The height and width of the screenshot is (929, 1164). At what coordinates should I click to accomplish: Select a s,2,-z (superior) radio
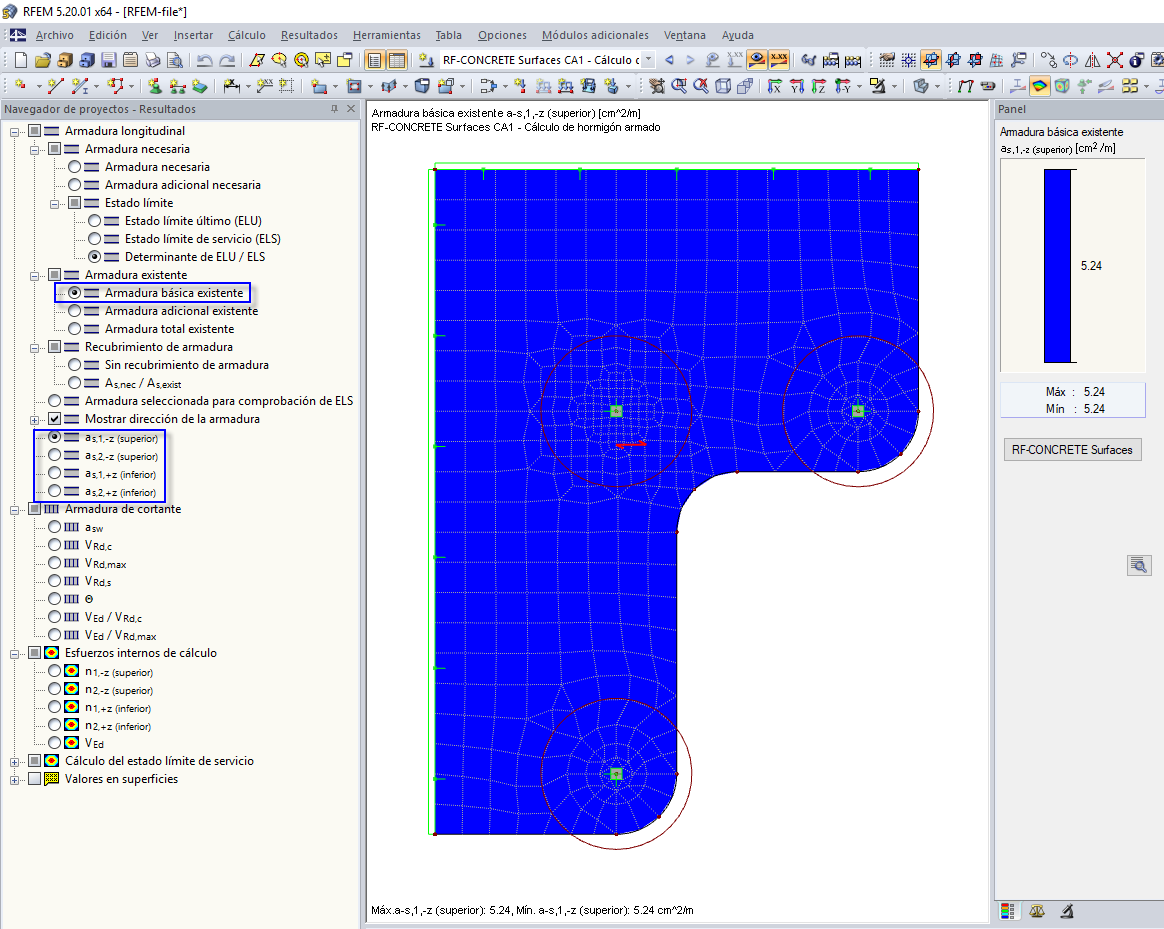tap(54, 455)
